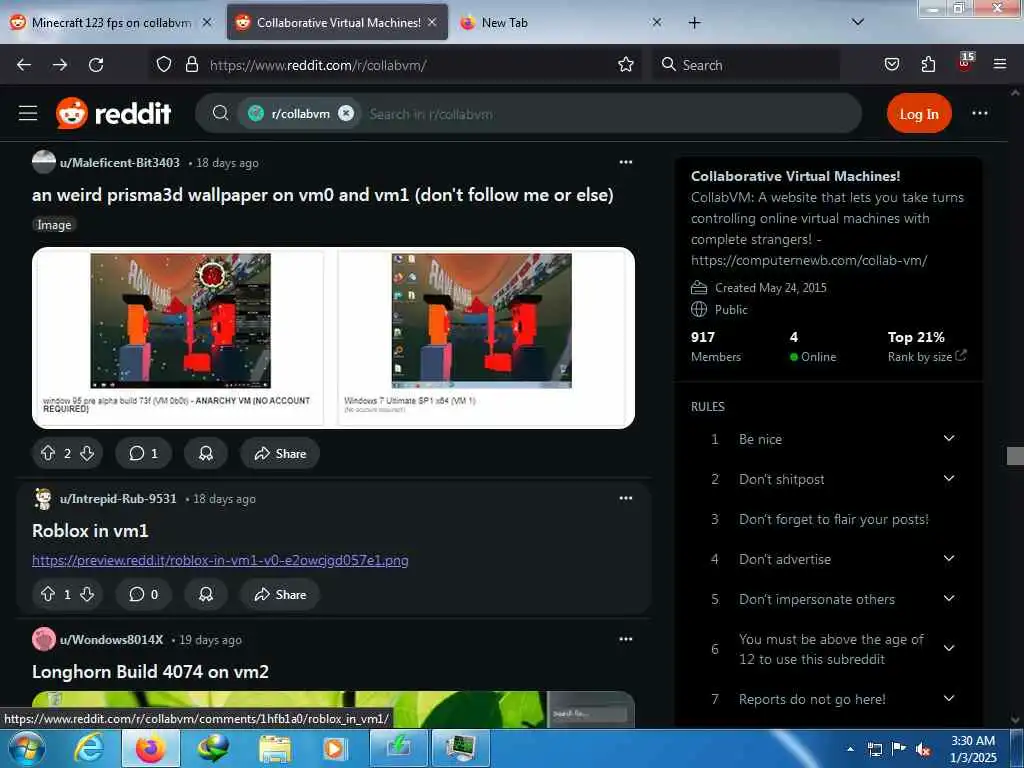Open the new tab plus button
This screenshot has height=768, width=1024.
(694, 23)
